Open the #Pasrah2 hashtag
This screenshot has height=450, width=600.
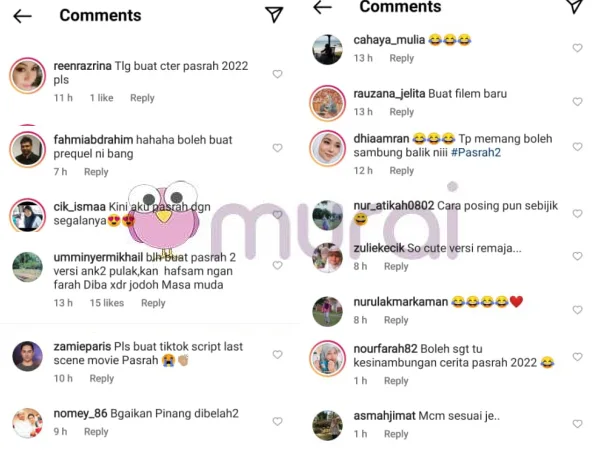click(476, 153)
